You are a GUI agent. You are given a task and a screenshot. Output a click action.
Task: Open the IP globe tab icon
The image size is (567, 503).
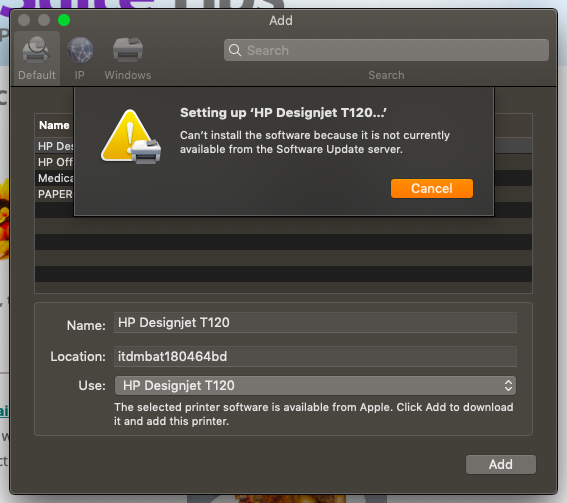pyautogui.click(x=80, y=50)
